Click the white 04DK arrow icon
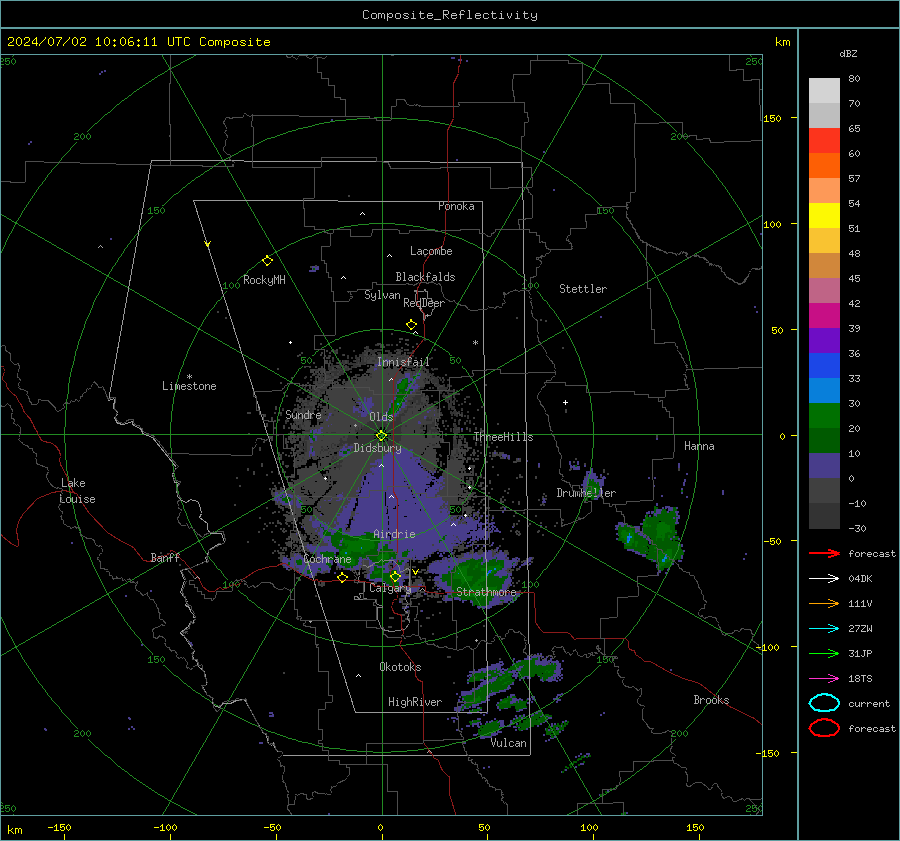 point(824,579)
